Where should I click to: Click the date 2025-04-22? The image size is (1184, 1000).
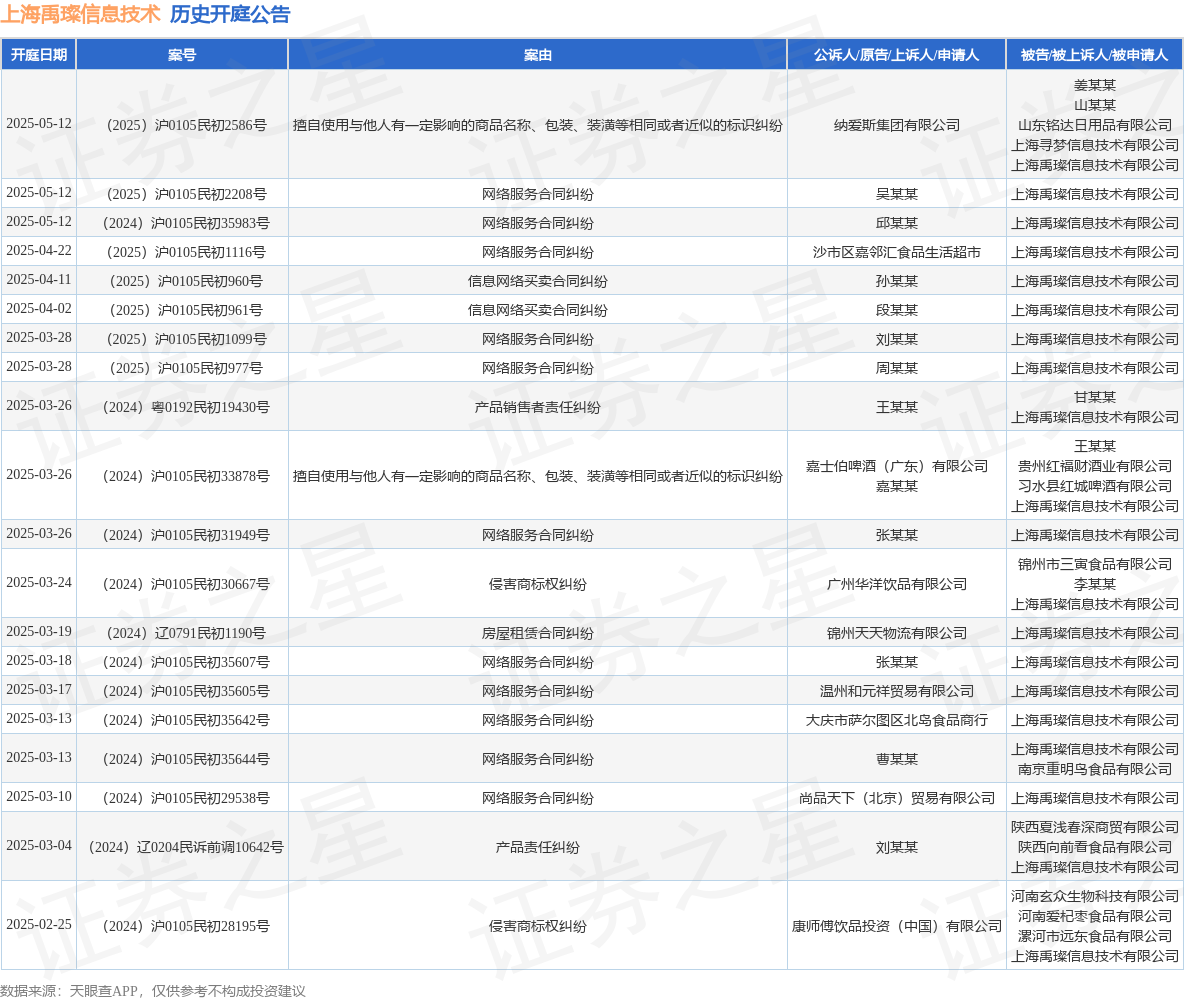pyautogui.click(x=39, y=251)
